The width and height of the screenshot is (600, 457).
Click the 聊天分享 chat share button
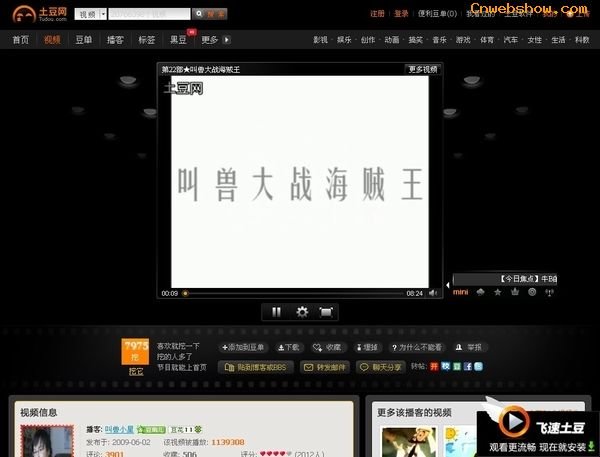[x=381, y=367]
